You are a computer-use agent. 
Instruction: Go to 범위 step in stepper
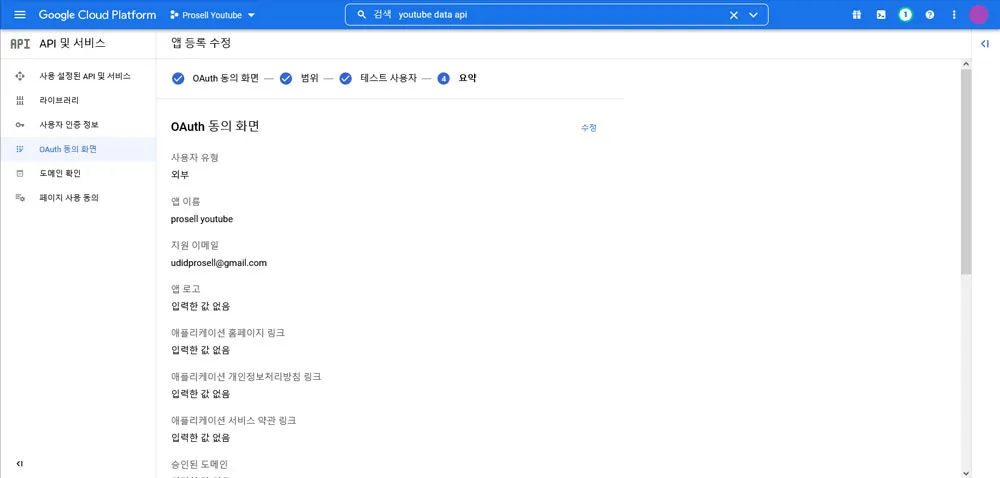[x=299, y=78]
